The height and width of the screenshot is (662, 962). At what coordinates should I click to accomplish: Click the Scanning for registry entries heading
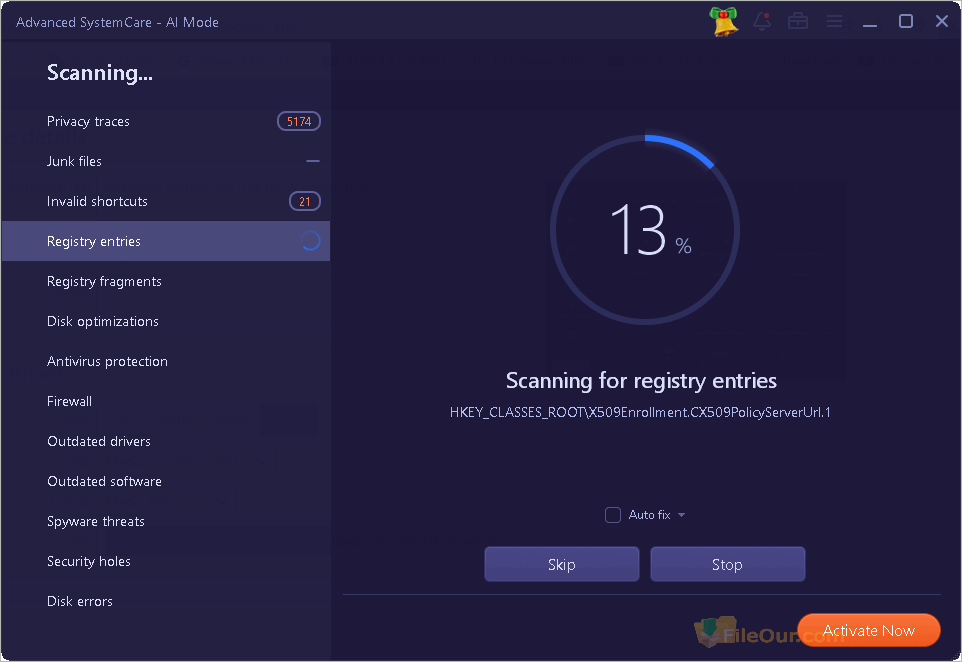click(641, 381)
